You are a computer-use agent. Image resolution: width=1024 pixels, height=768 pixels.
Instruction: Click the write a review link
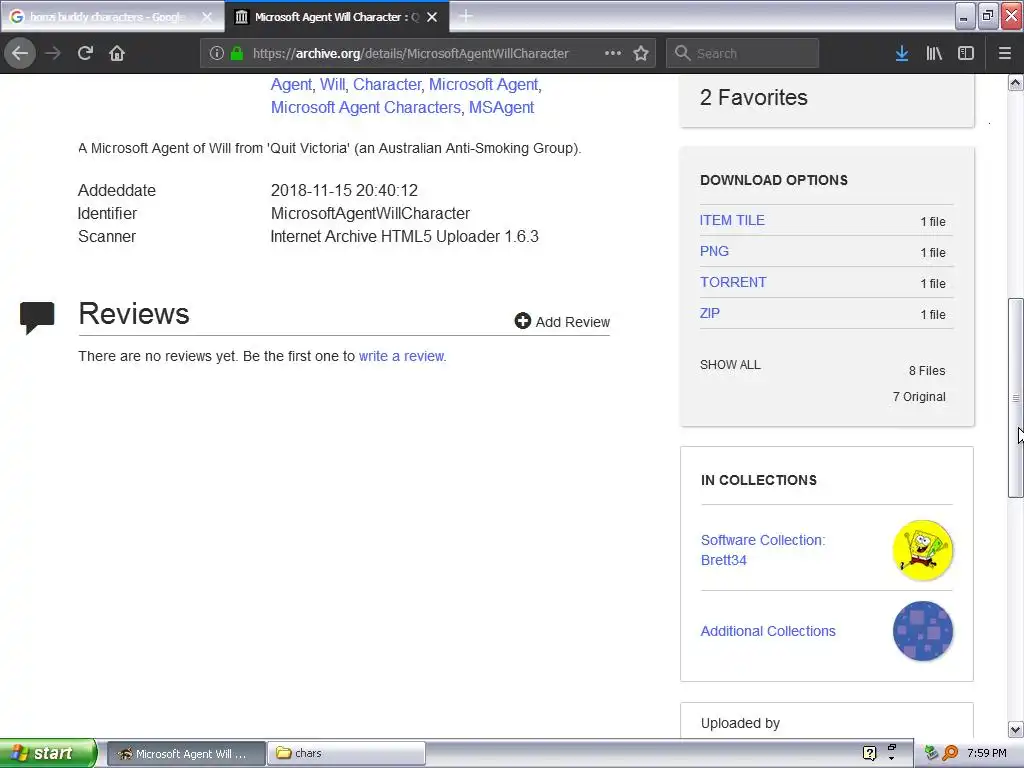point(401,356)
